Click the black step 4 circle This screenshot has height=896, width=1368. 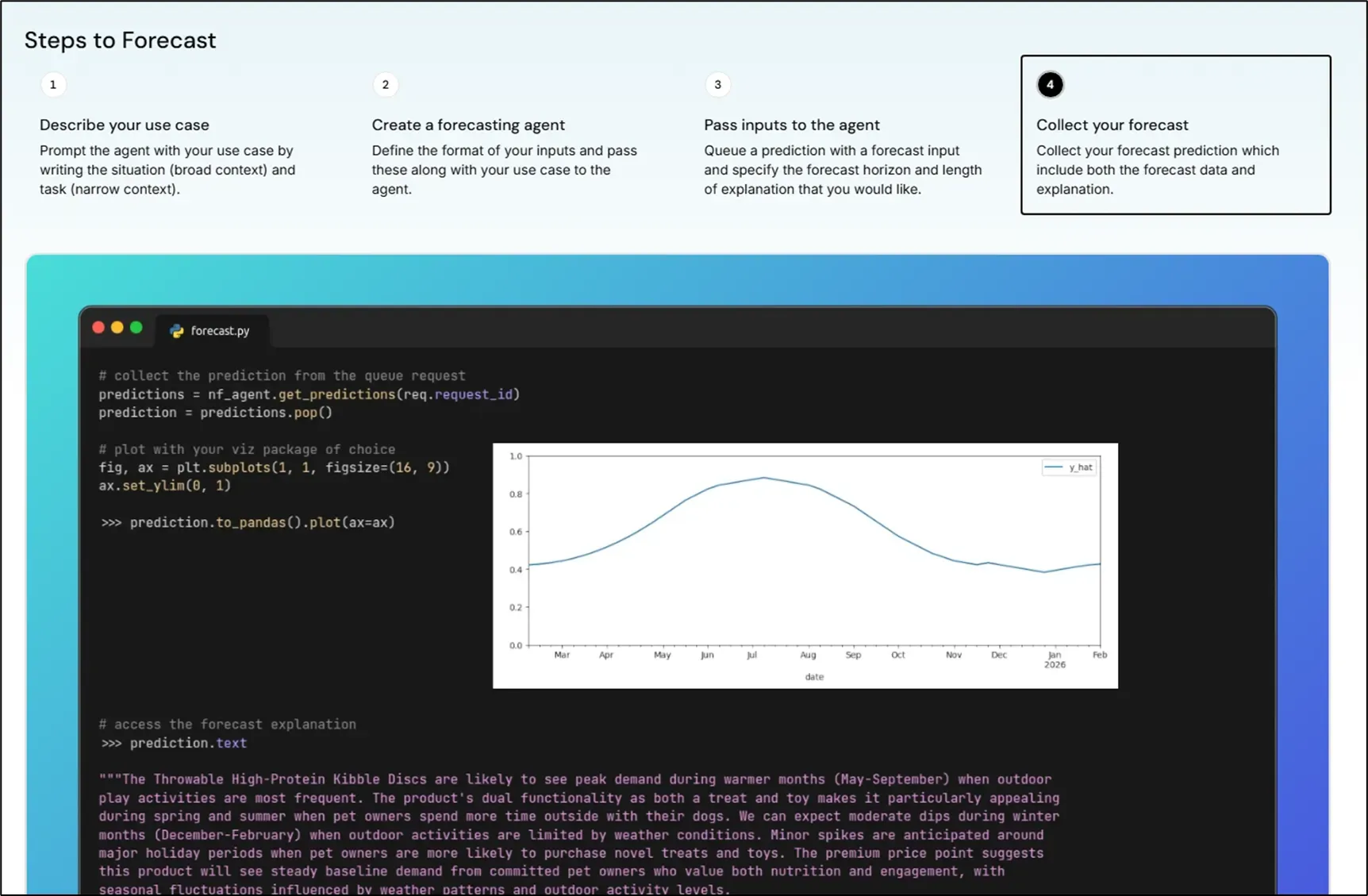[x=1049, y=85]
